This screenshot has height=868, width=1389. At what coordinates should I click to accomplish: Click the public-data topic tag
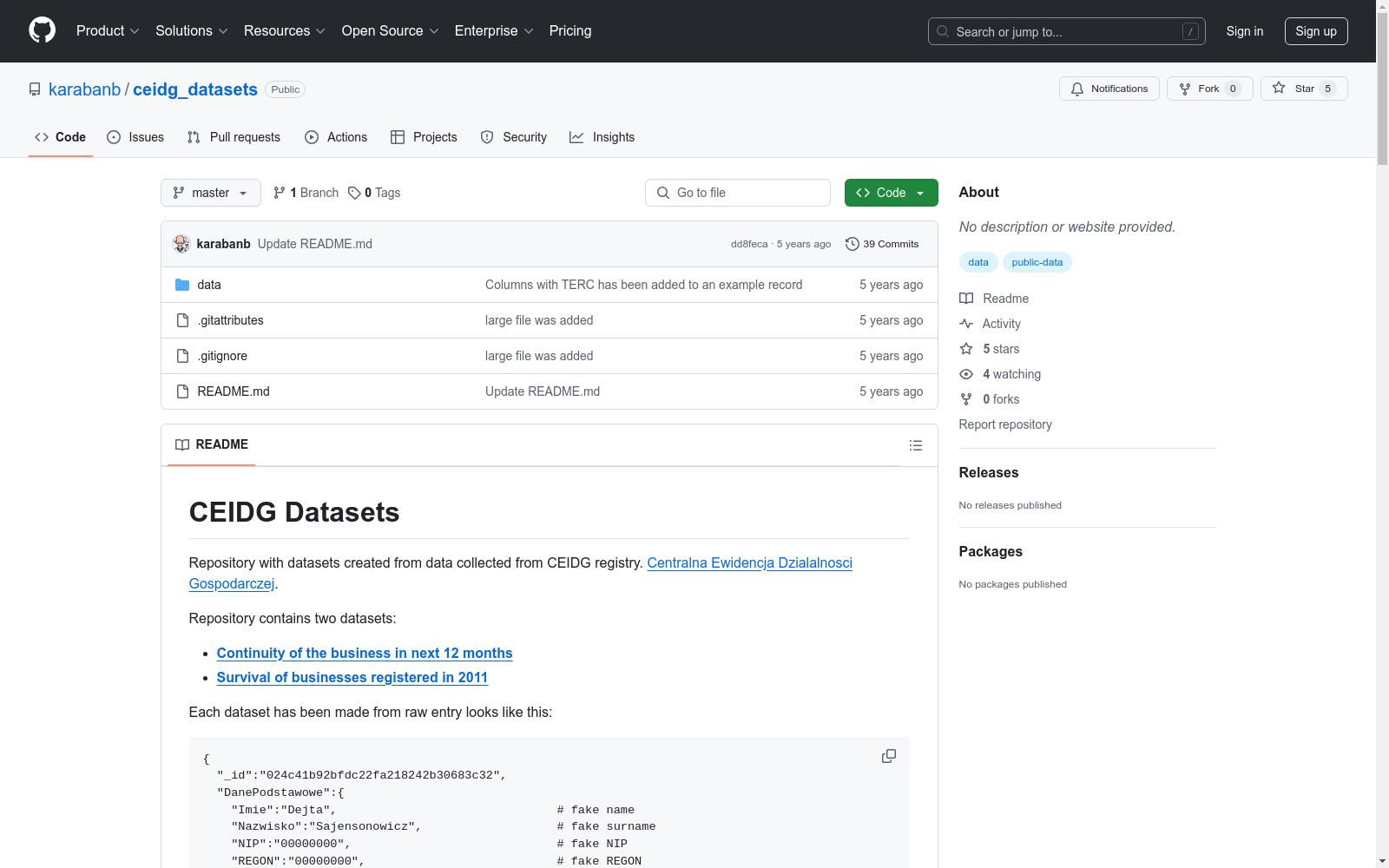[x=1037, y=262]
